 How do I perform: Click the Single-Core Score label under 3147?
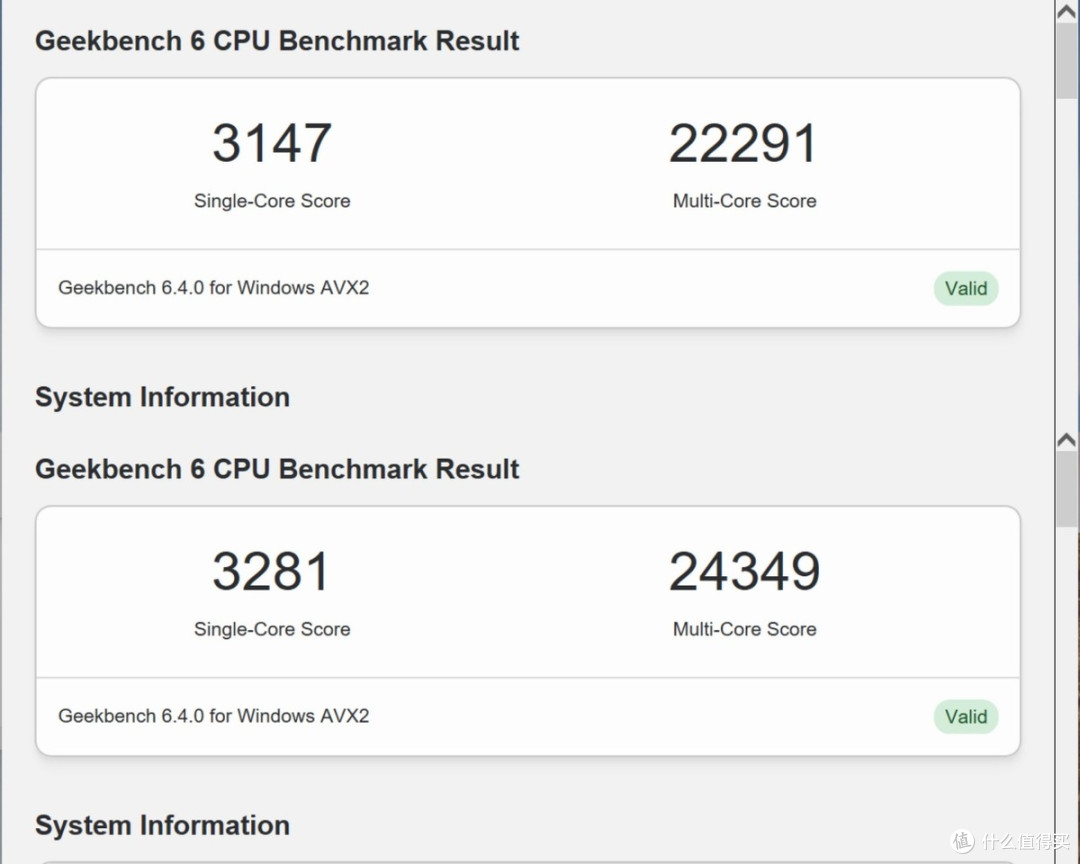[272, 200]
